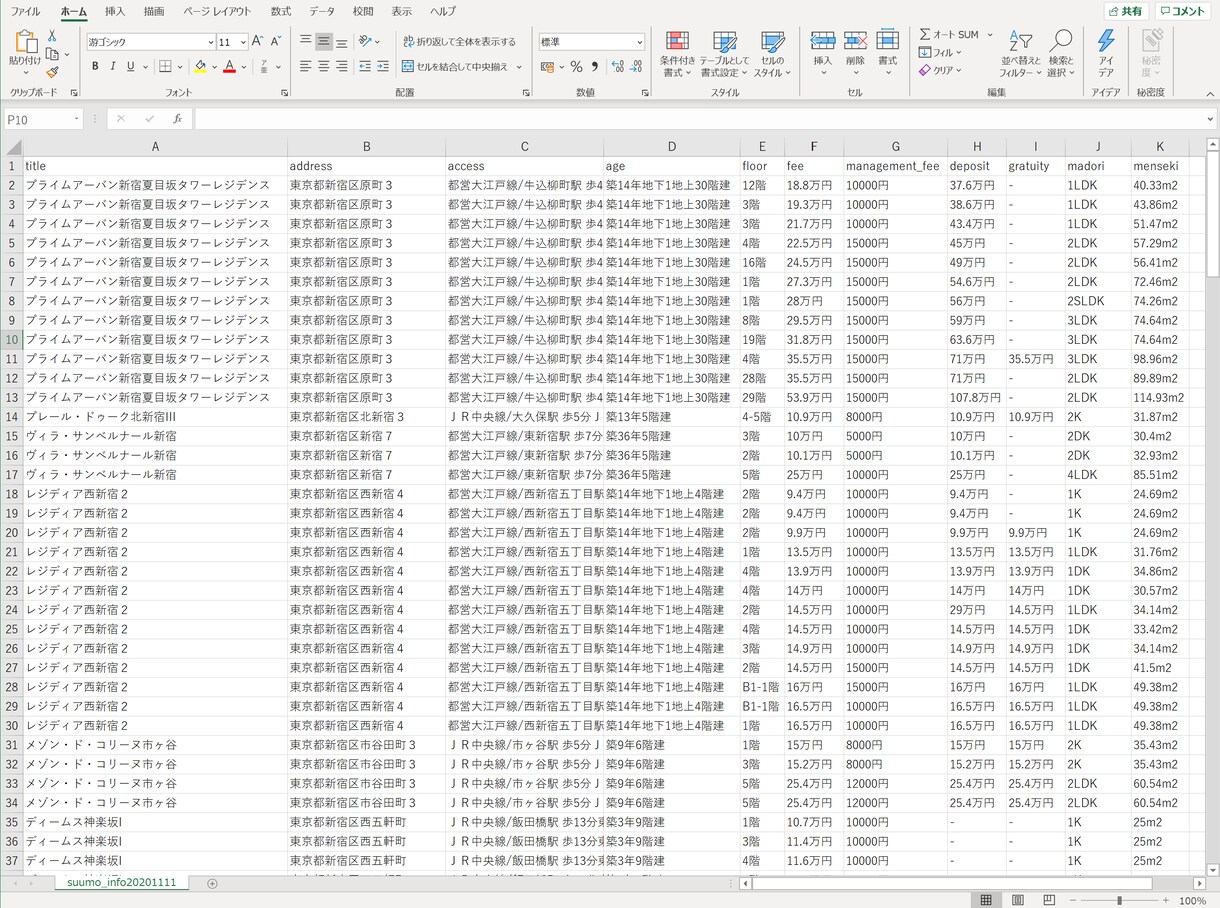Click the Insert Function fx icon

point(177,119)
